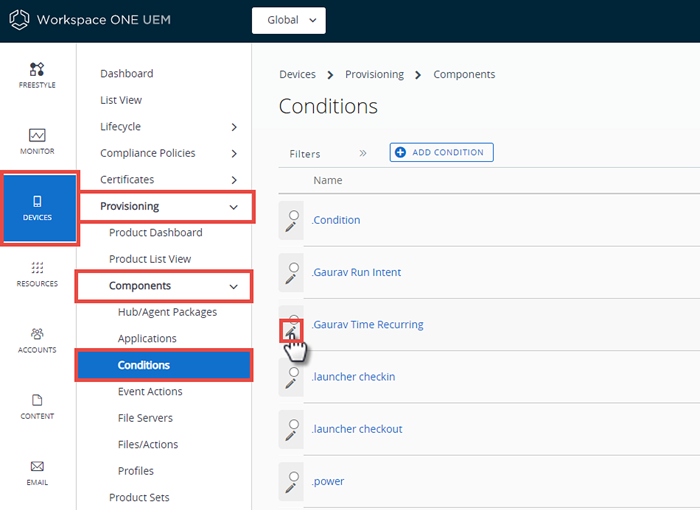Open the Email section in sidebar
700x510 pixels.
[37, 473]
